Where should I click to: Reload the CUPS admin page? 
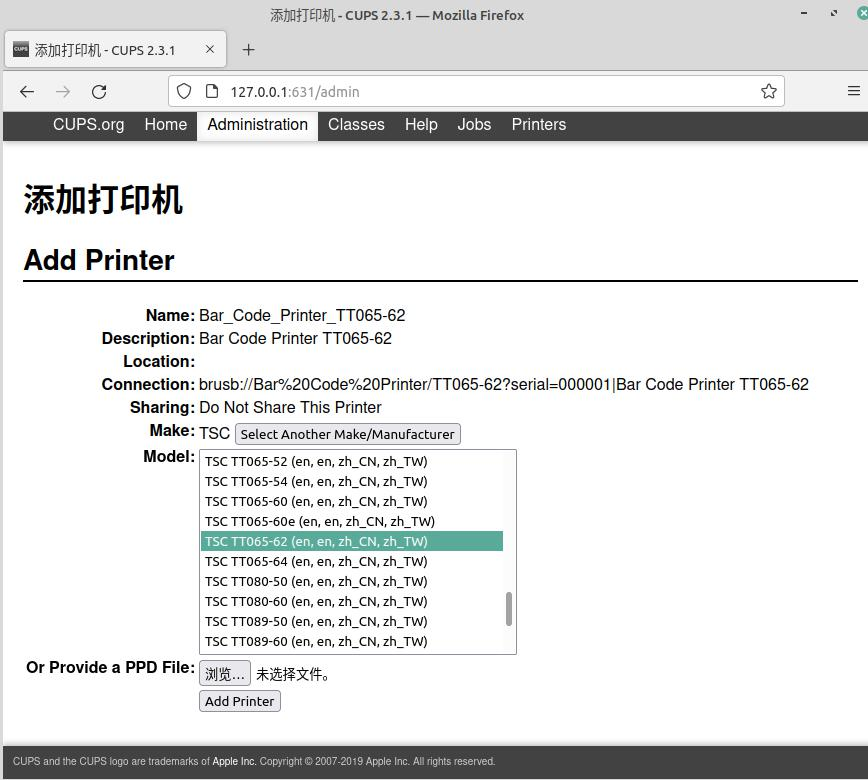point(99,91)
